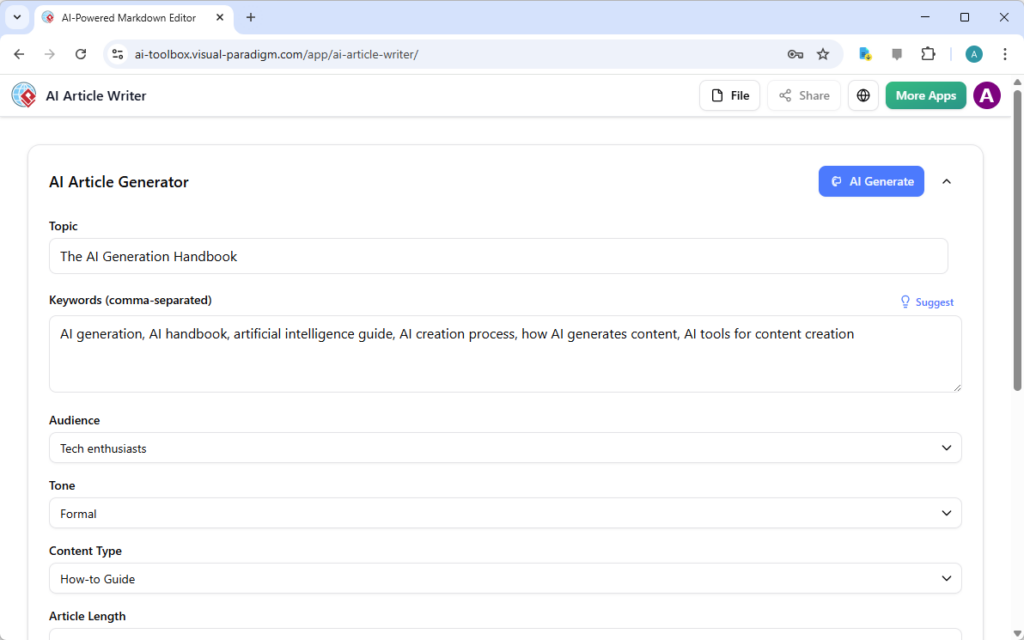Bookmark the page with the star icon
This screenshot has height=640, width=1024.
point(822,54)
